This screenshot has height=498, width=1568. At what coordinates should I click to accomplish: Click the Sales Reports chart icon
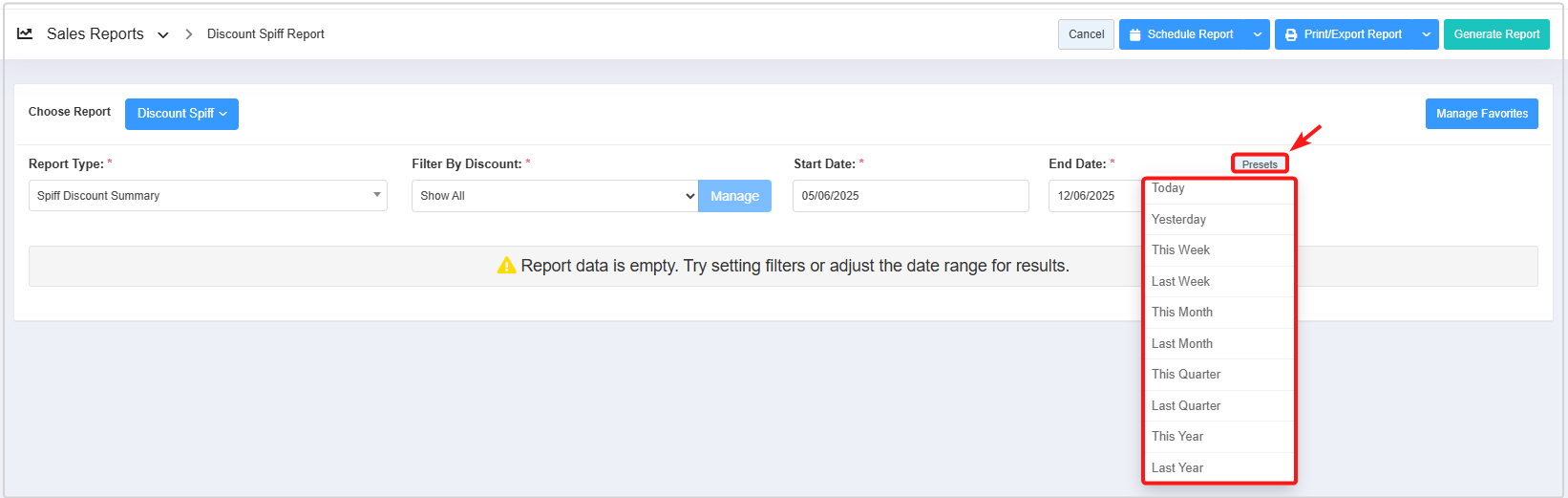25,33
